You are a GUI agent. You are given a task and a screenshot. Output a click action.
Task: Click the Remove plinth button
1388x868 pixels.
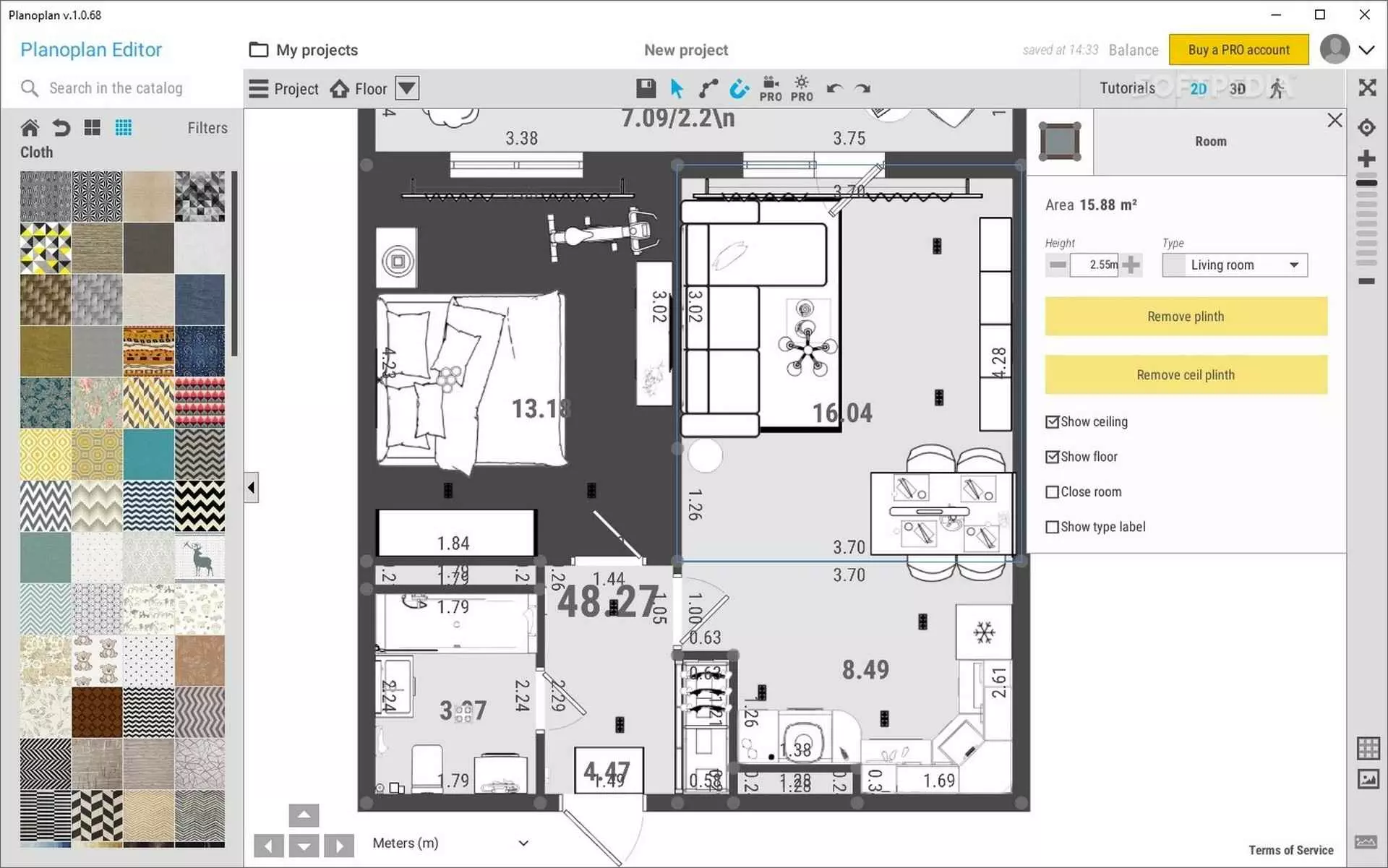tap(1186, 317)
